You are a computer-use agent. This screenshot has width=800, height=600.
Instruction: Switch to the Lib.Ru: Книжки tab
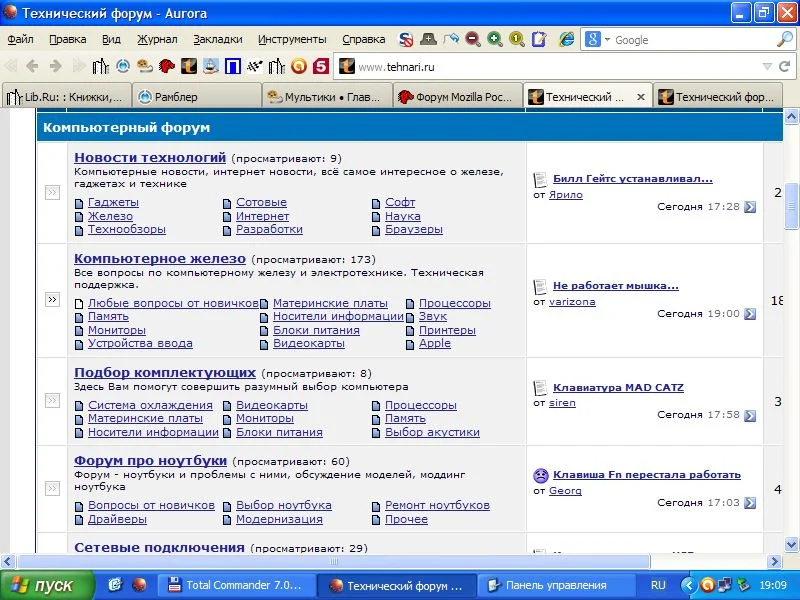(x=66, y=96)
